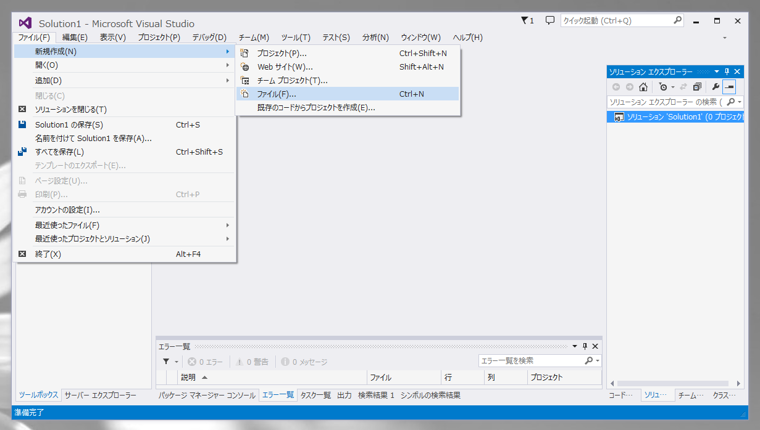Close the Error List panel
Screen dimensions: 760x430
(595, 346)
